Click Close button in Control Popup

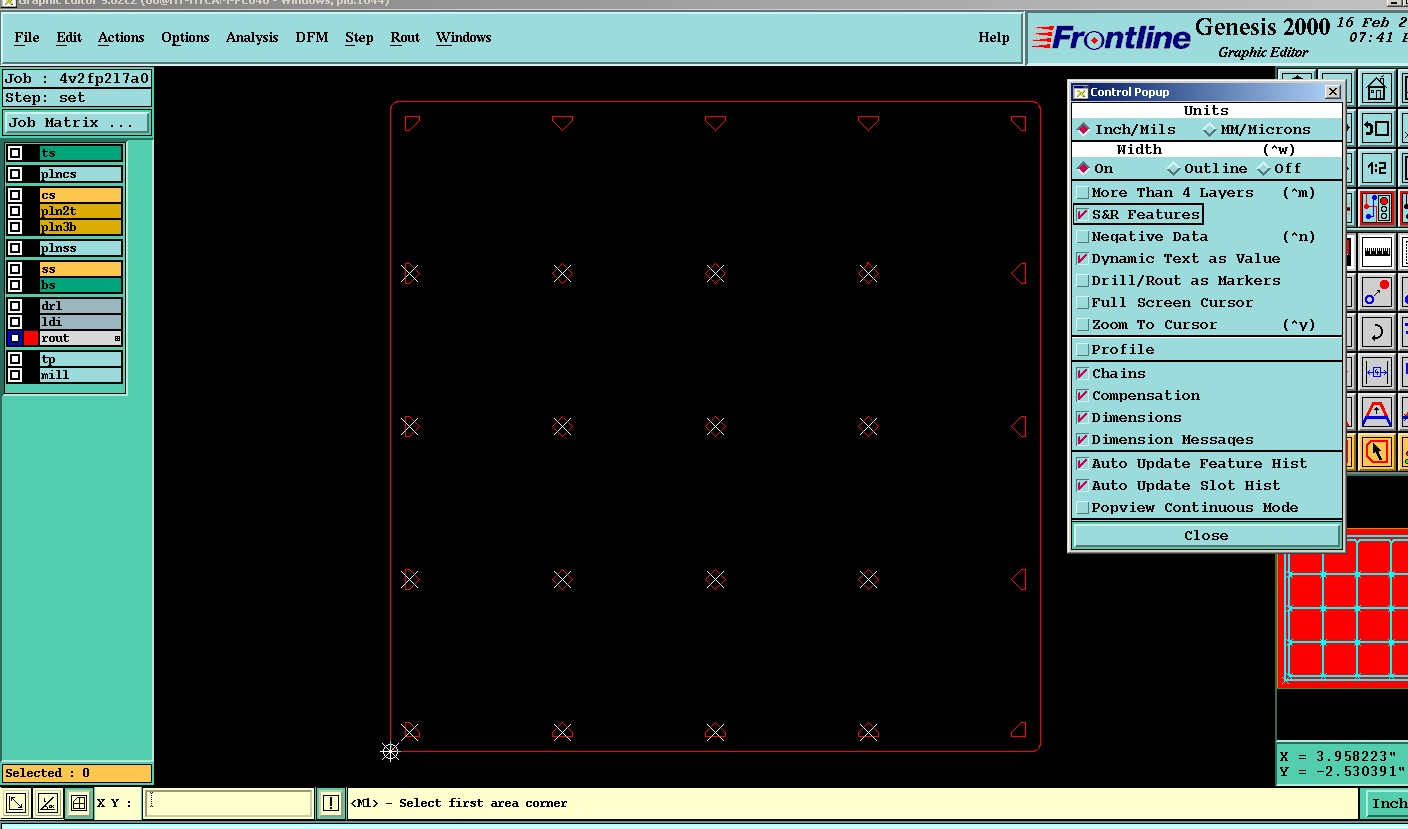click(x=1206, y=535)
